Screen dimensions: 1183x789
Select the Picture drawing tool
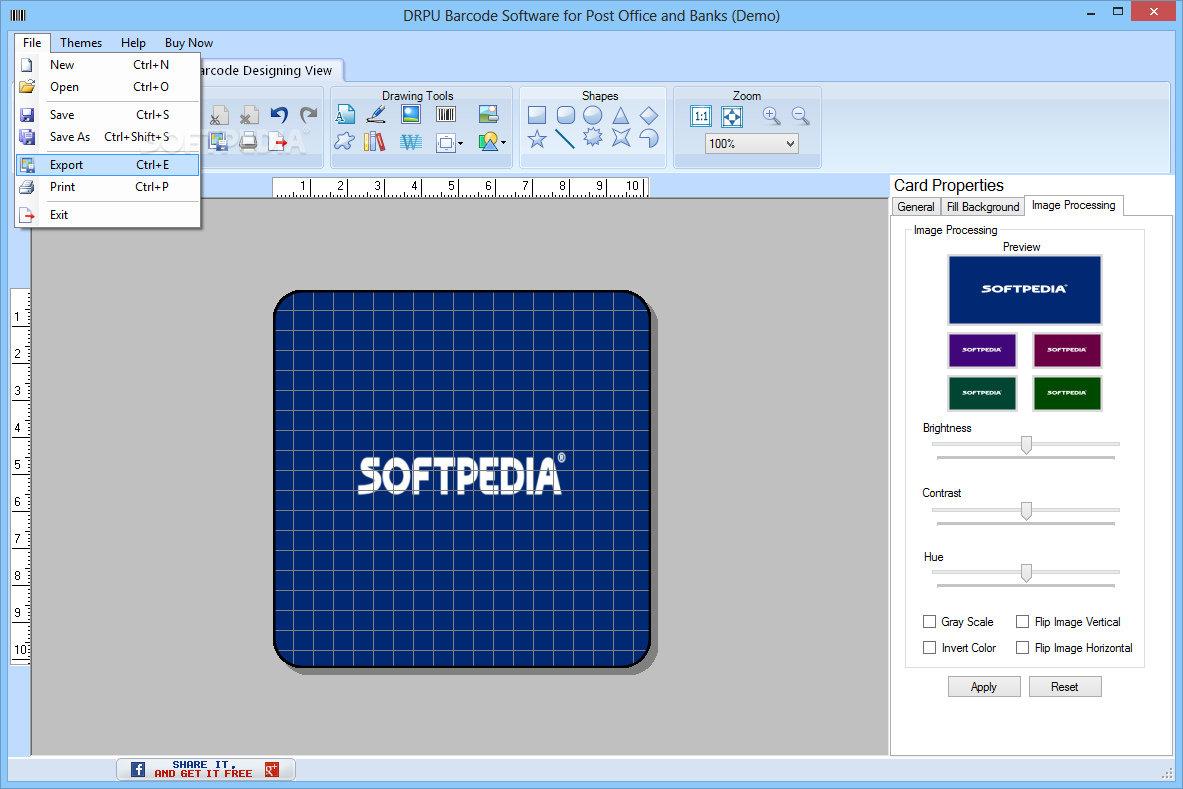[411, 115]
